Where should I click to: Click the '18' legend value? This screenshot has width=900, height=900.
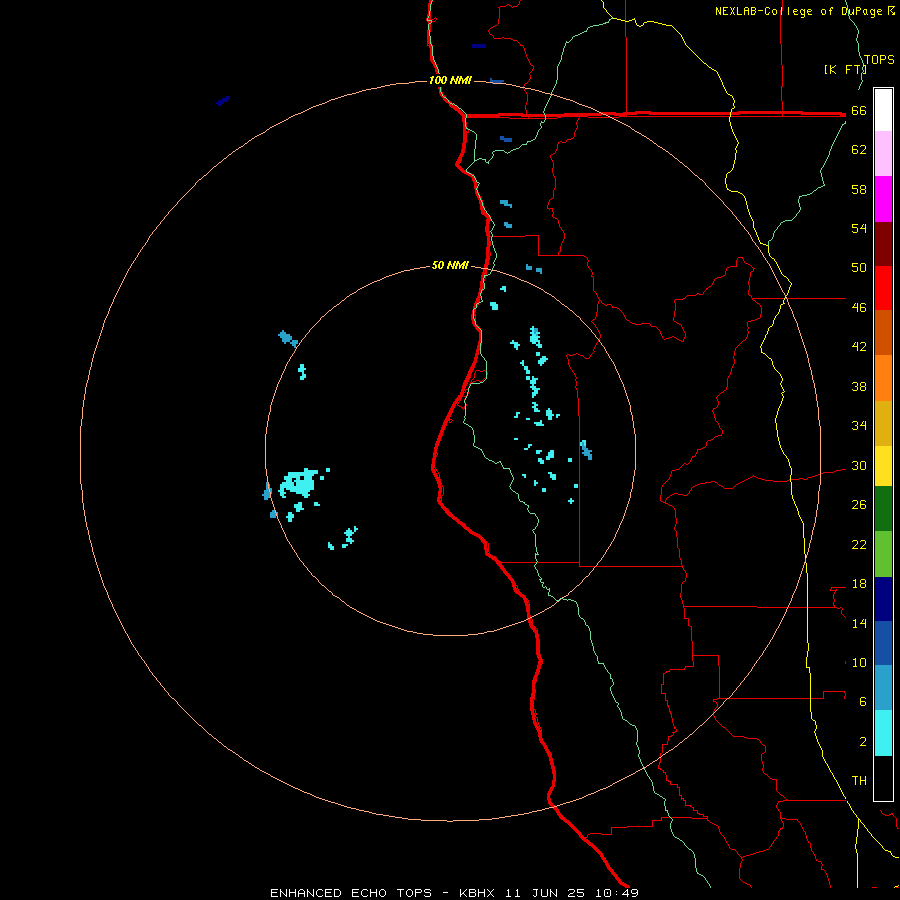pyautogui.click(x=859, y=584)
